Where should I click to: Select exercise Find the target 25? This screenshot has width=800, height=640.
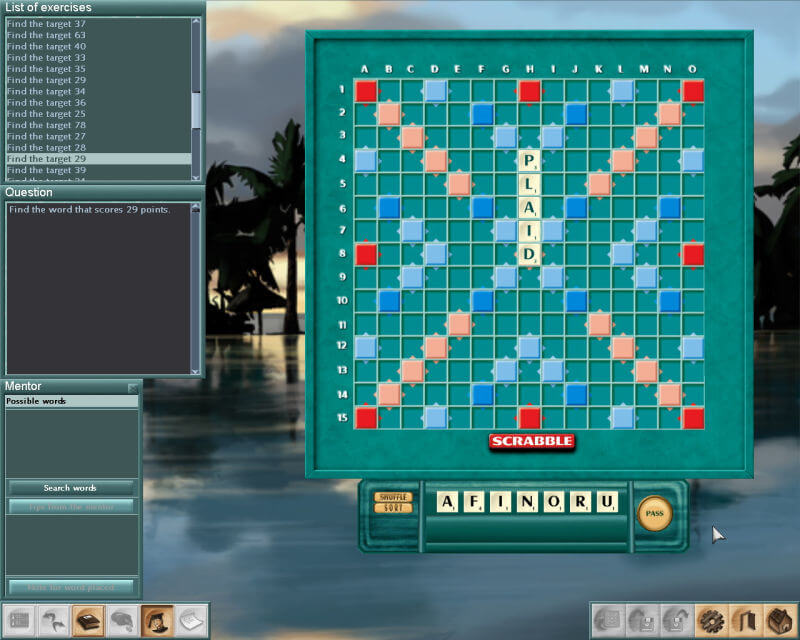[98, 114]
